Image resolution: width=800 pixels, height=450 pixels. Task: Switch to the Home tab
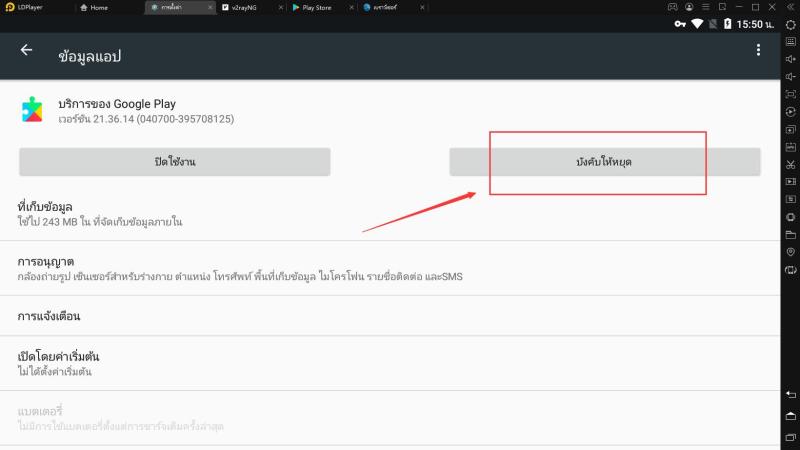[104, 7]
